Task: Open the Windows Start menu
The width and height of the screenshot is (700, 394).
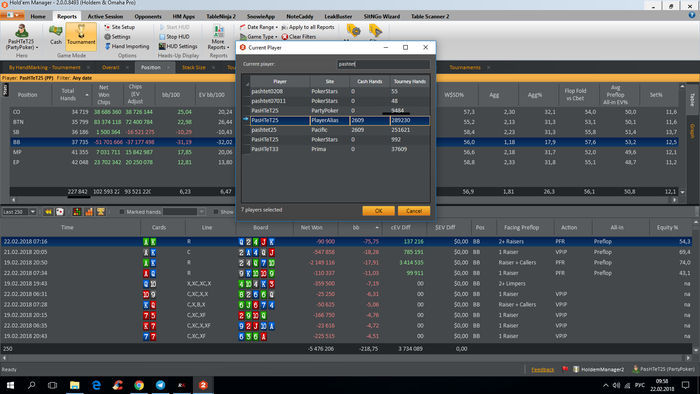Action: point(10,385)
